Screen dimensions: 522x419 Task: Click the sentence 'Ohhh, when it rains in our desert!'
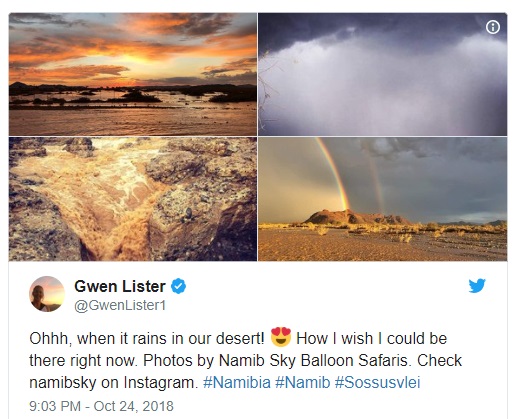coord(147,339)
